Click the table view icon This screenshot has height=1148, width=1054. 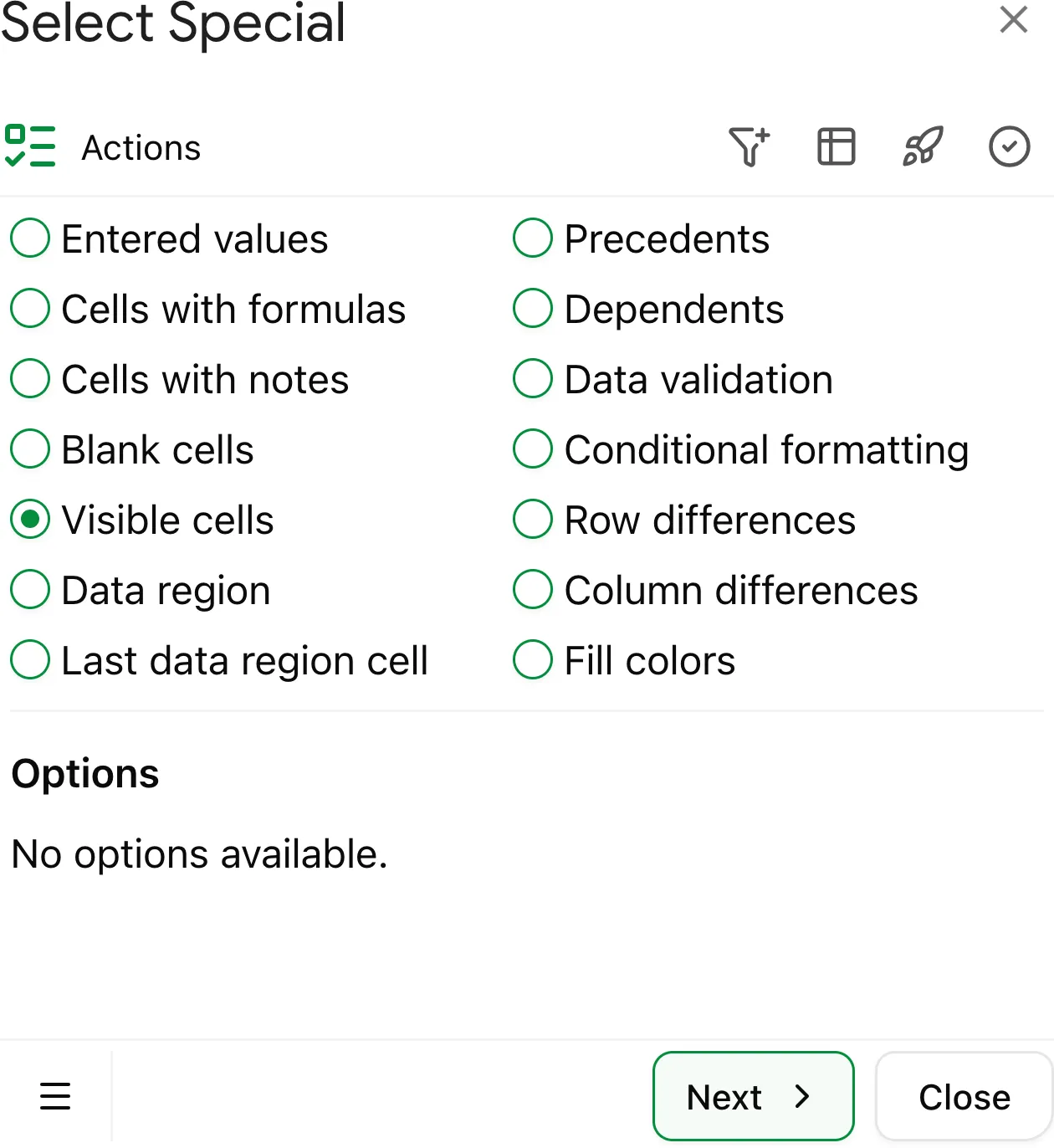[835, 146]
